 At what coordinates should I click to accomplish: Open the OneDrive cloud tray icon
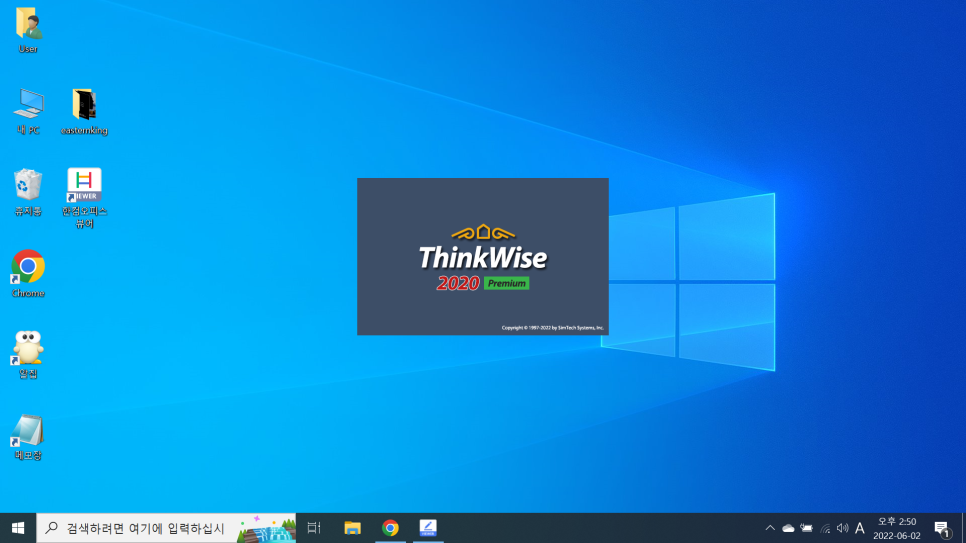788,528
